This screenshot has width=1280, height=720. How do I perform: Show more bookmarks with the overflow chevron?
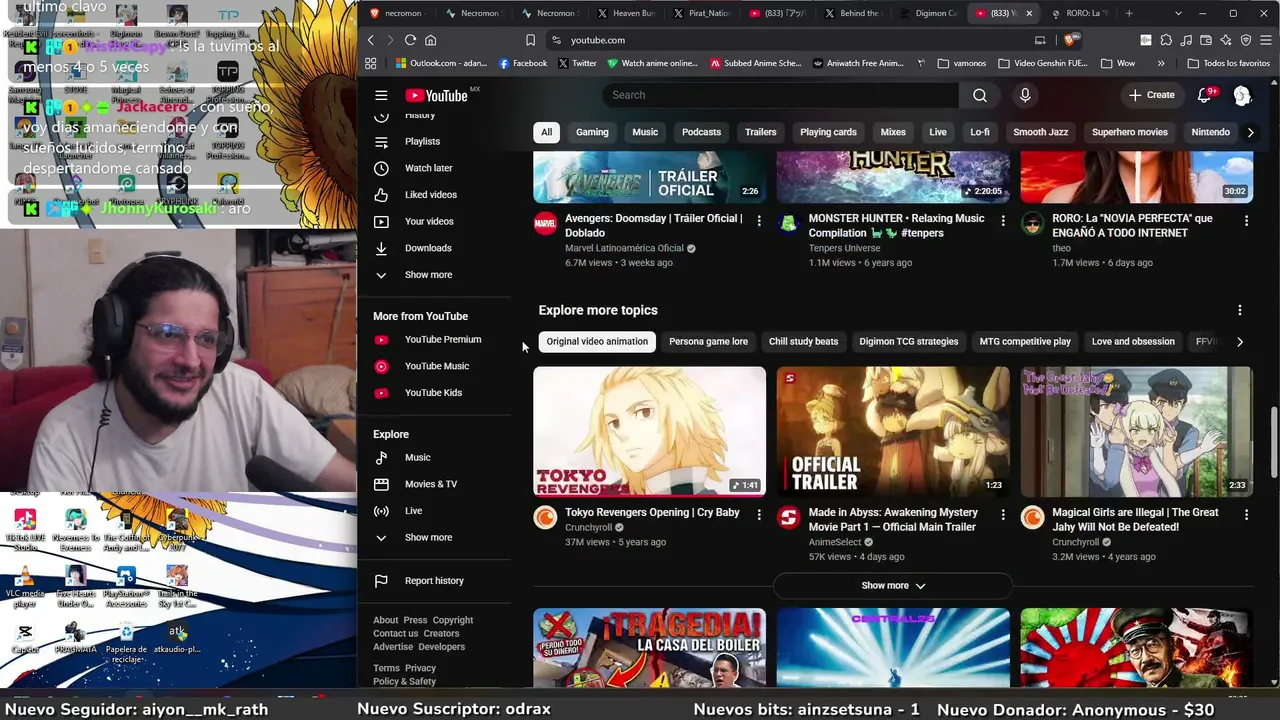point(1161,63)
